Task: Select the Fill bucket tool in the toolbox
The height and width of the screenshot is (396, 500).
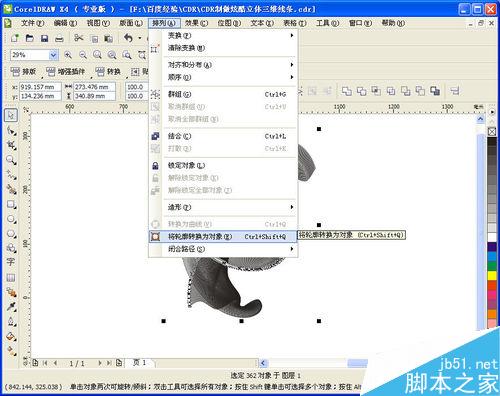Action: pos(11,336)
